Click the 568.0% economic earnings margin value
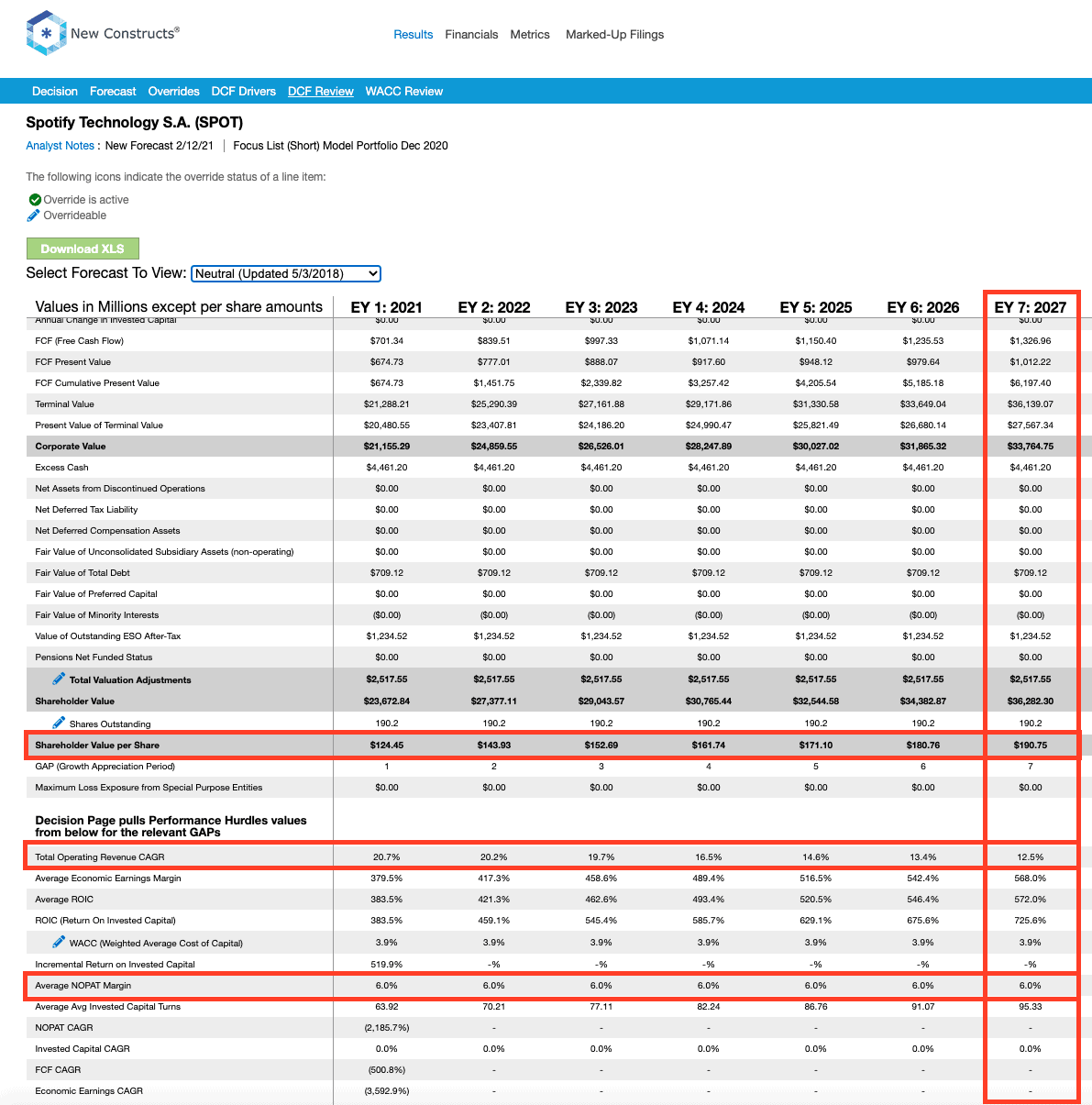The image size is (1092, 1105). click(1031, 878)
